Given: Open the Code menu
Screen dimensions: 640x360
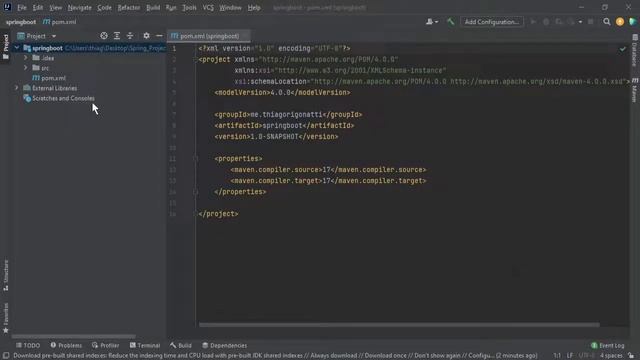Looking at the screenshot, I should [104, 8].
